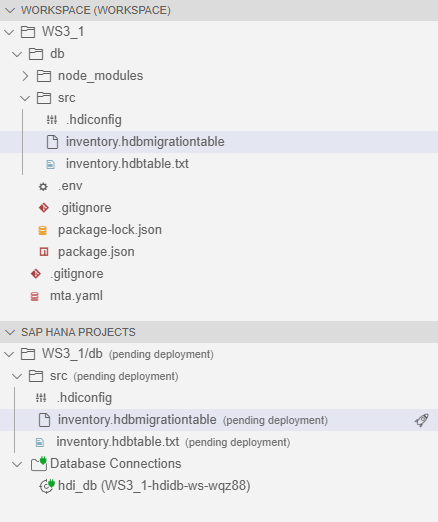The height and width of the screenshot is (522, 438).
Task: Collapse the Database Connections chevron
Action: [17, 464]
